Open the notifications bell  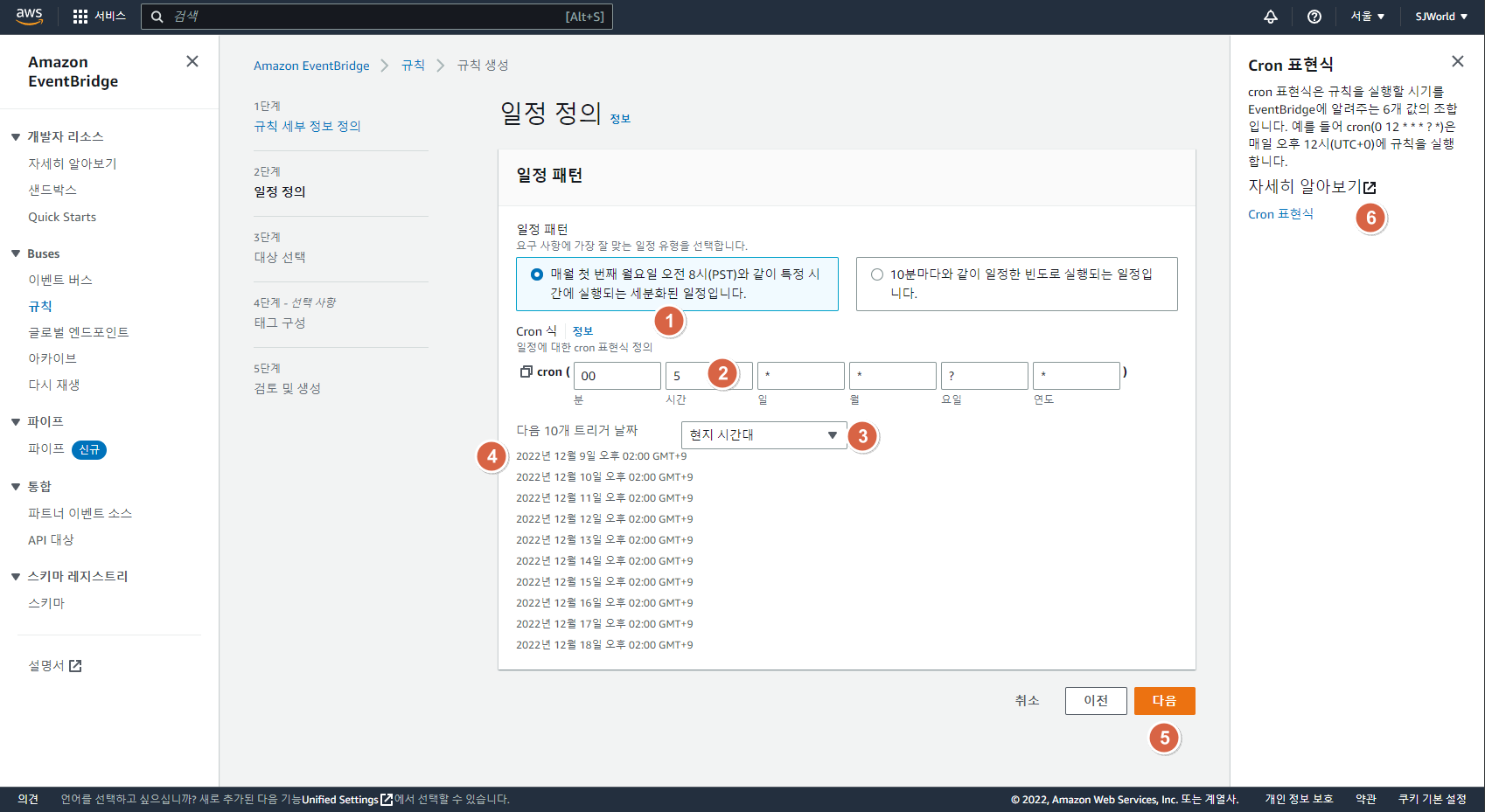pos(1271,17)
